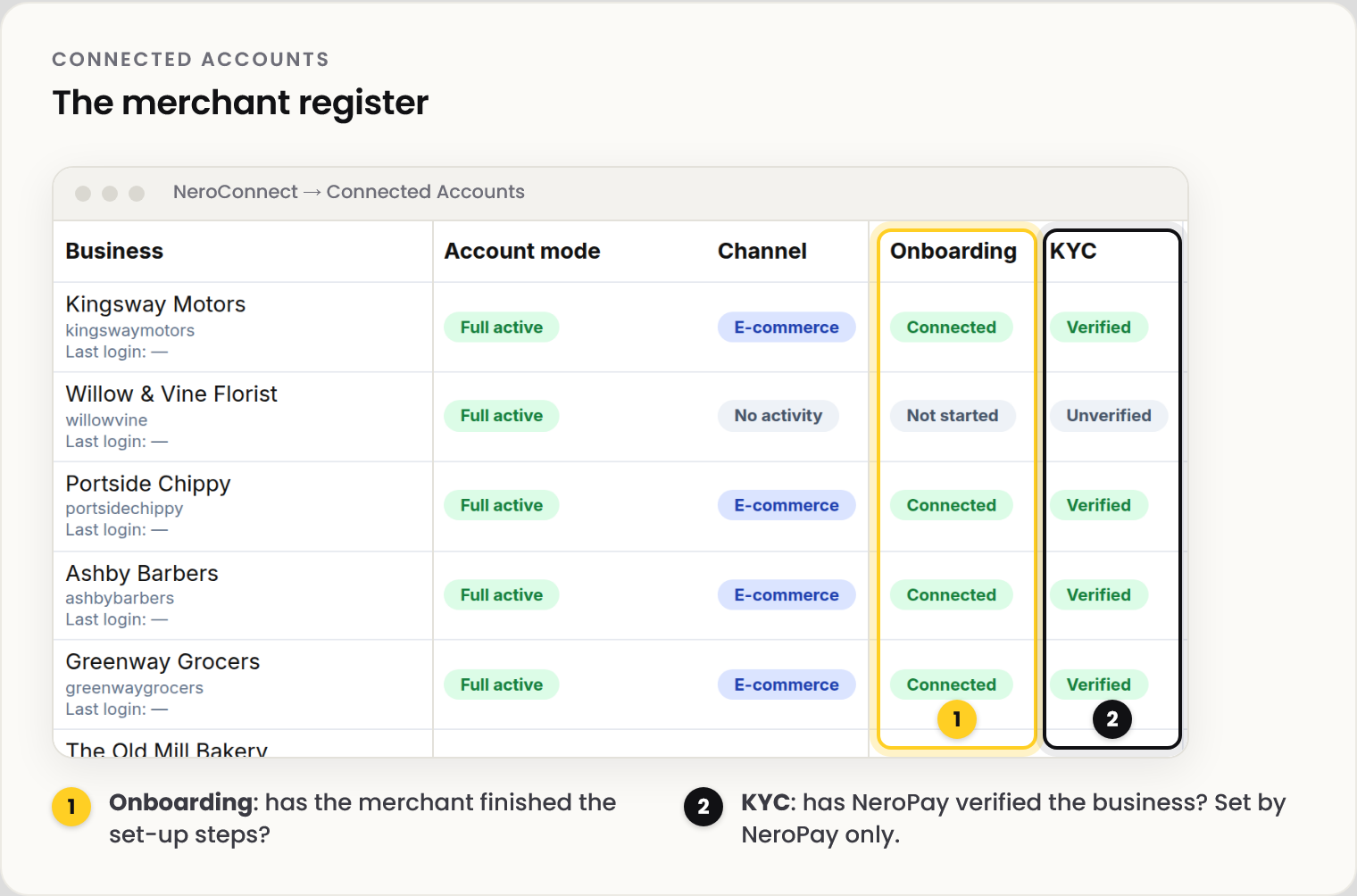Click Full active badge for Kingsway Motors
This screenshot has height=896, width=1357.
point(502,328)
